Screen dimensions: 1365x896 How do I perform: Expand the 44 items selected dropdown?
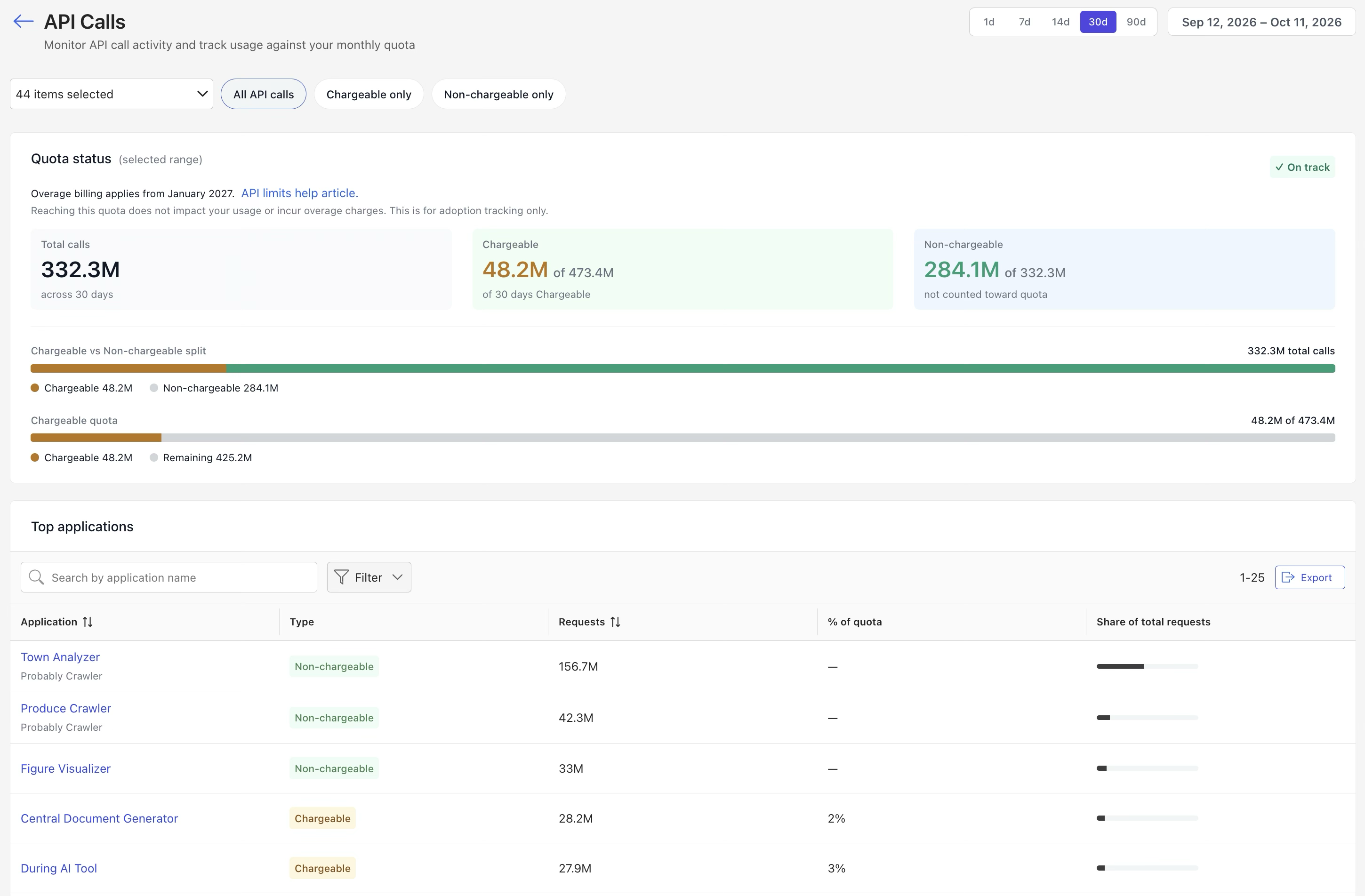(x=111, y=94)
